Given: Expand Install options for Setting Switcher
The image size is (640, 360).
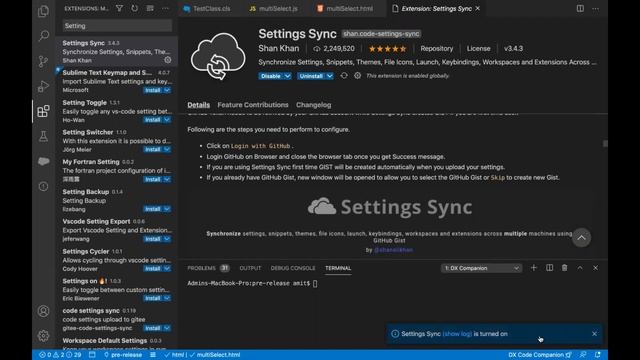Looking at the screenshot, I should [x=167, y=149].
